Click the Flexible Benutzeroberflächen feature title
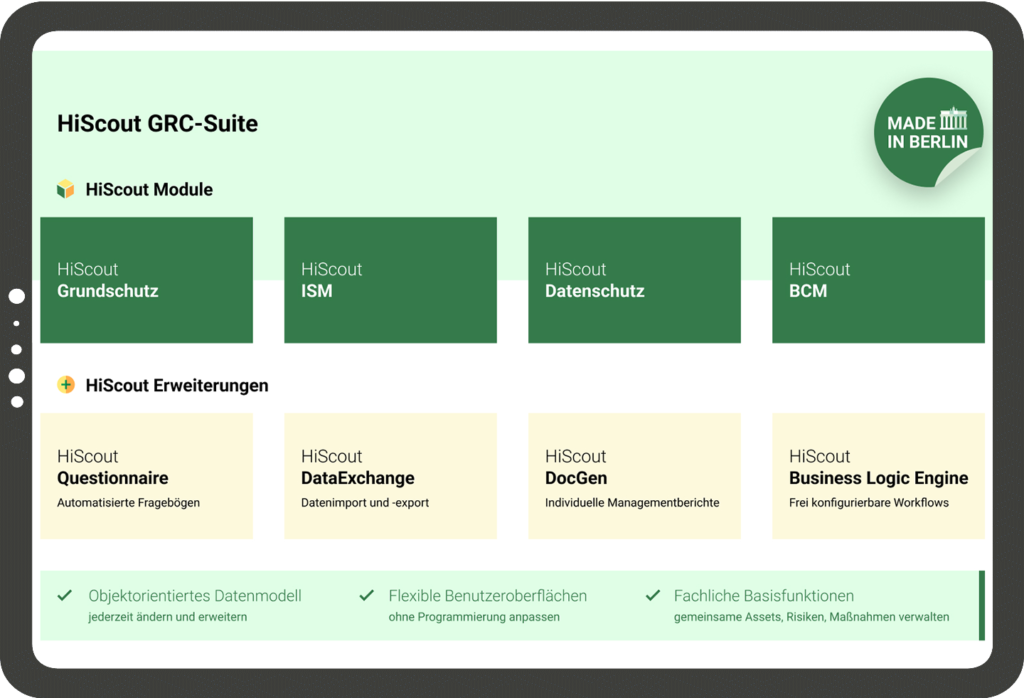Screen dimensions: 1024x698 [488, 596]
